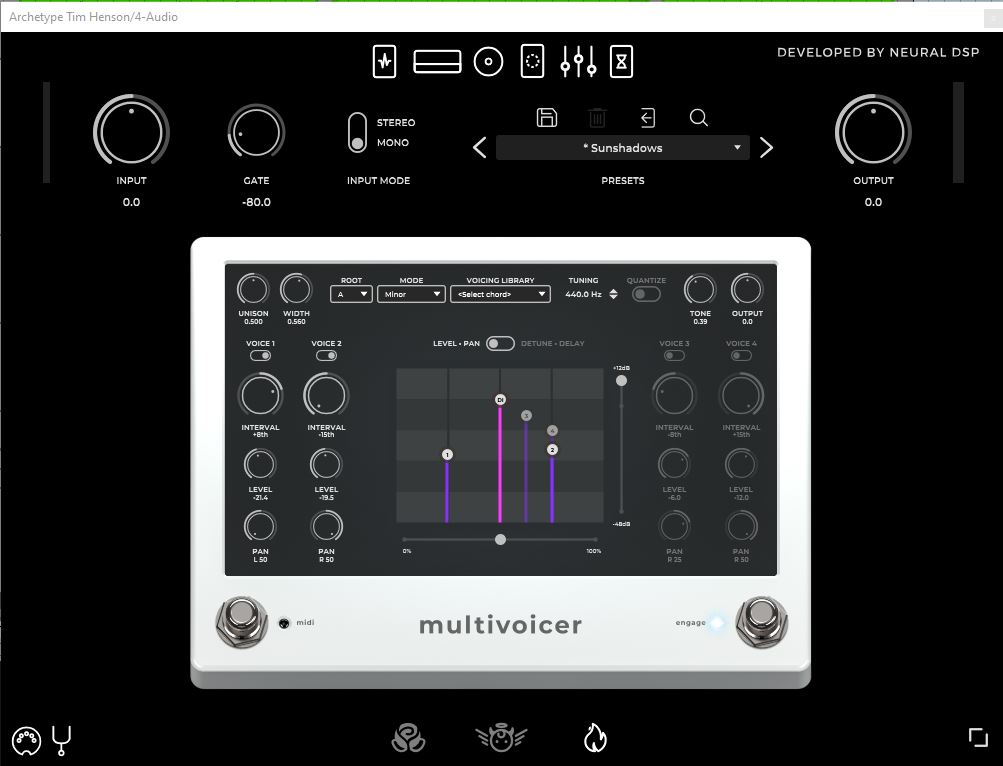Image resolution: width=1003 pixels, height=766 pixels.
Task: Open the equalizer sliders section icon
Action: click(x=578, y=62)
